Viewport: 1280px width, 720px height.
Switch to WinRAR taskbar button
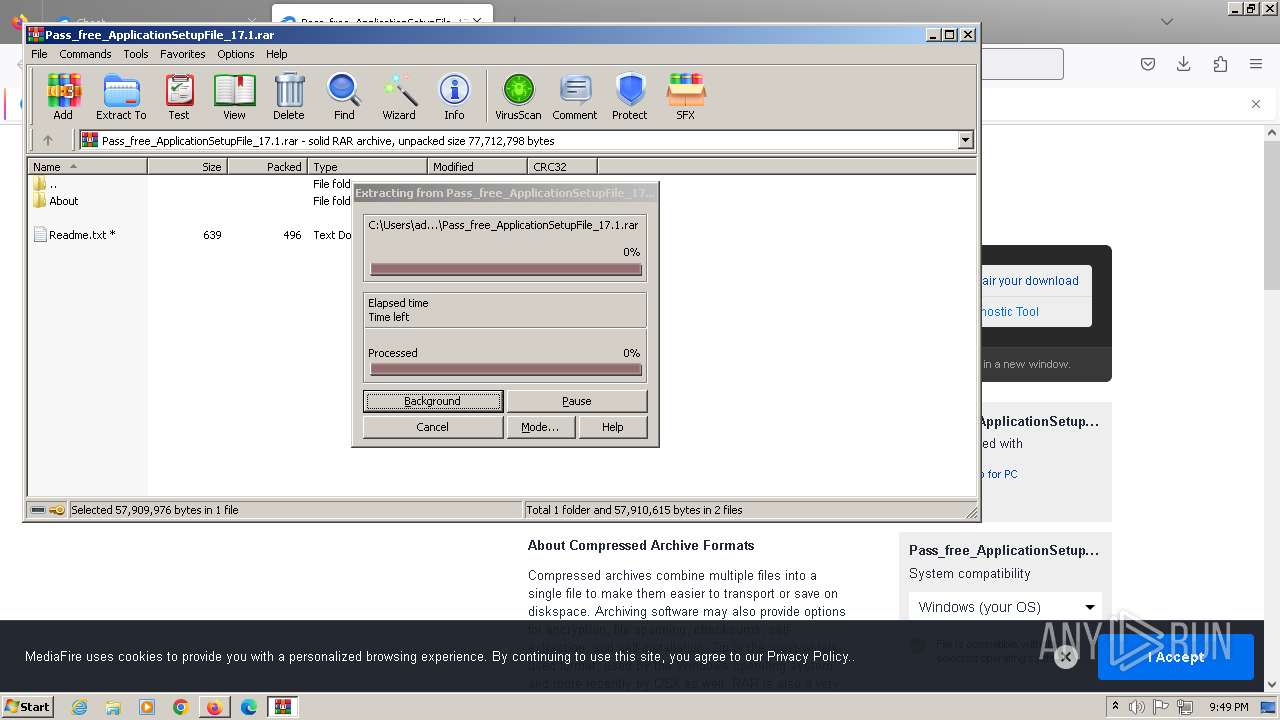(x=283, y=707)
